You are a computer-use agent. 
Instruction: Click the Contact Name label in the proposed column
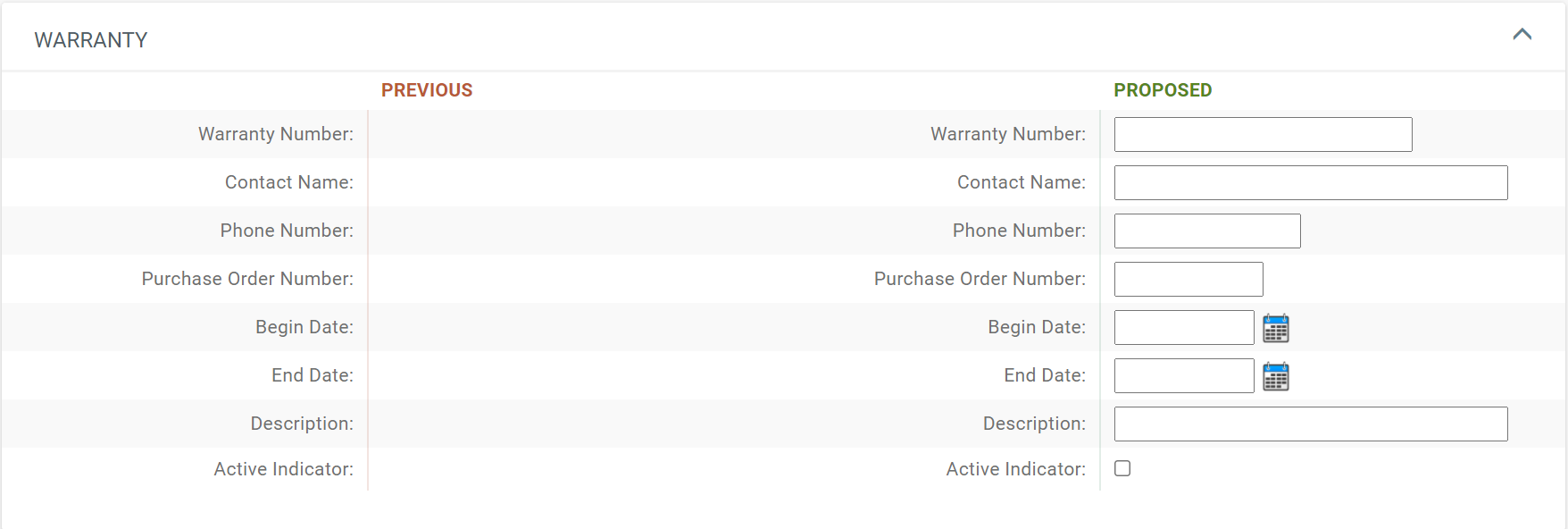(1022, 182)
